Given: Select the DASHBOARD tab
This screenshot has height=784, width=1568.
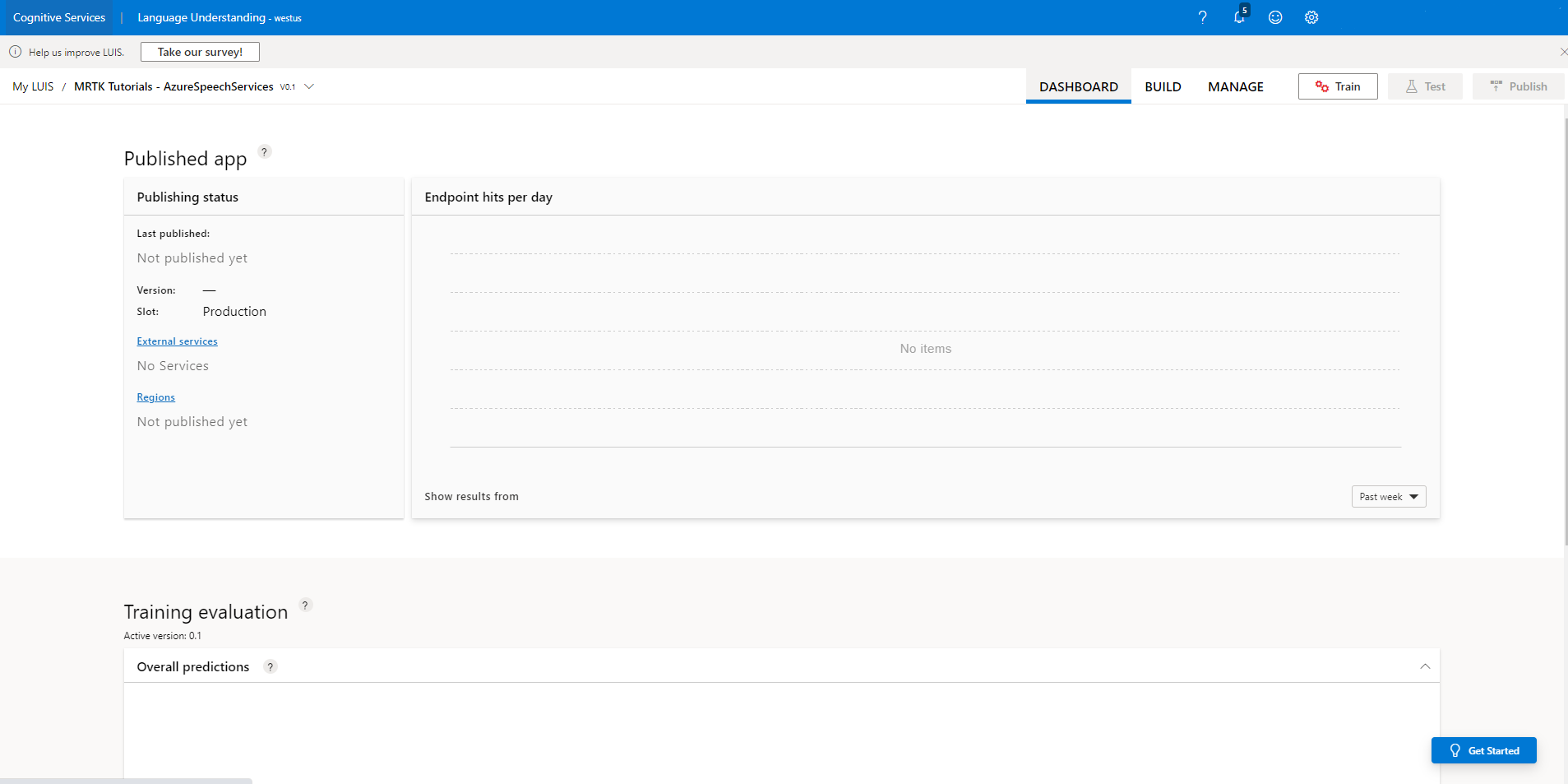Looking at the screenshot, I should (1078, 86).
